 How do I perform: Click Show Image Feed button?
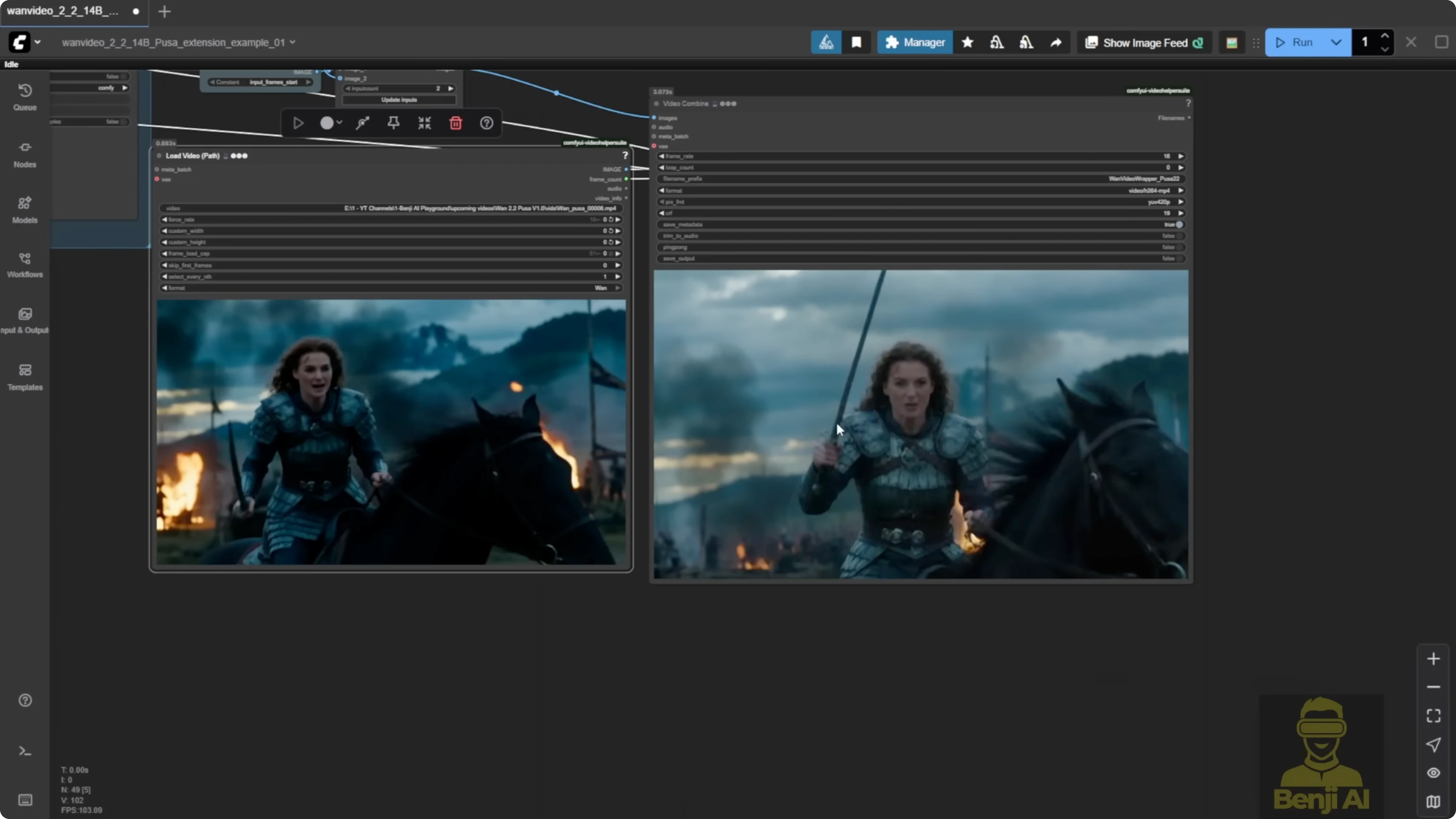[x=1145, y=42]
